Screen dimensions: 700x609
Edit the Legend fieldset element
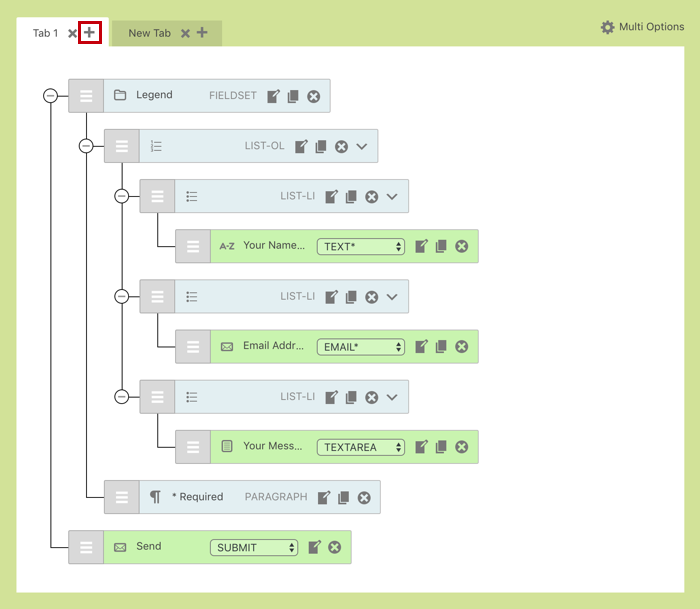274,96
